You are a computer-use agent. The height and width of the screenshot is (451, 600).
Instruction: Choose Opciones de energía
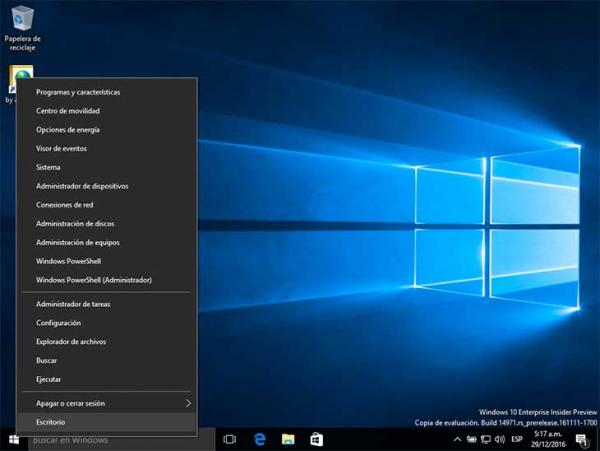(x=107, y=130)
